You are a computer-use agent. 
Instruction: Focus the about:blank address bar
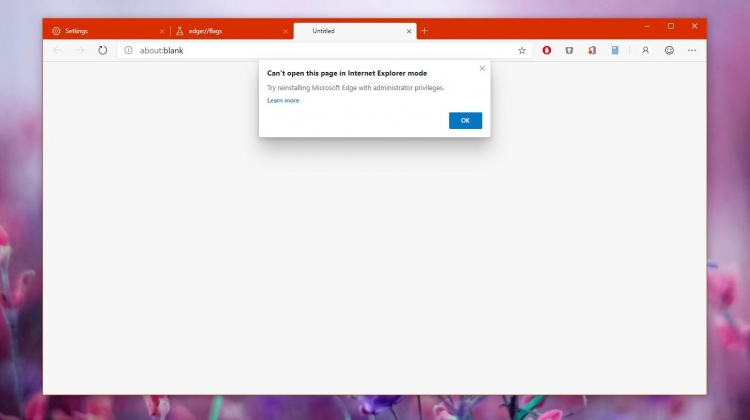point(323,50)
